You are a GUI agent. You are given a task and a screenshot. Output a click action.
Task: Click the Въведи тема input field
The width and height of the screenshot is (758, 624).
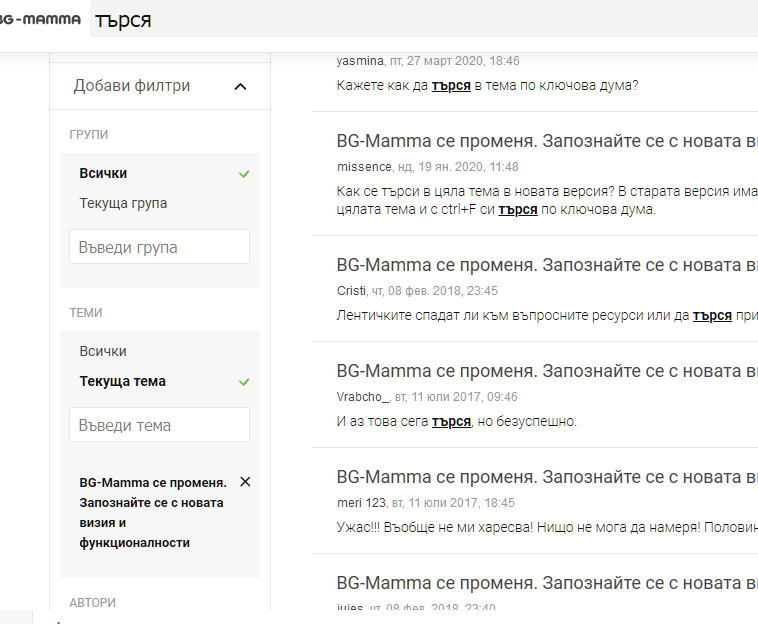point(159,425)
